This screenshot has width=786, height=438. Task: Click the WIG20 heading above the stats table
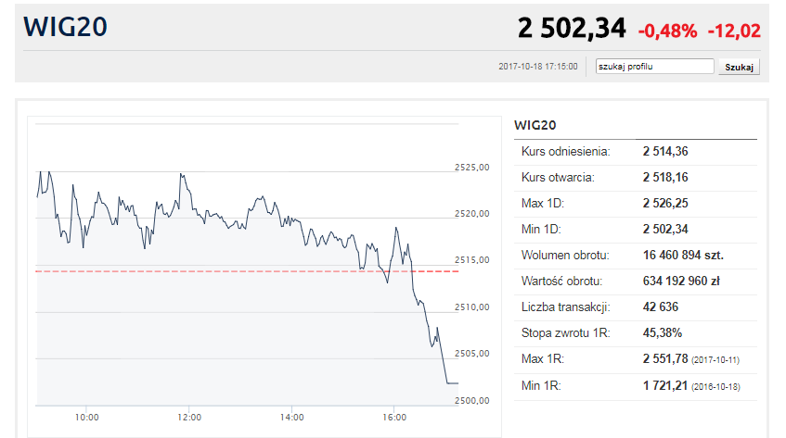(534, 126)
